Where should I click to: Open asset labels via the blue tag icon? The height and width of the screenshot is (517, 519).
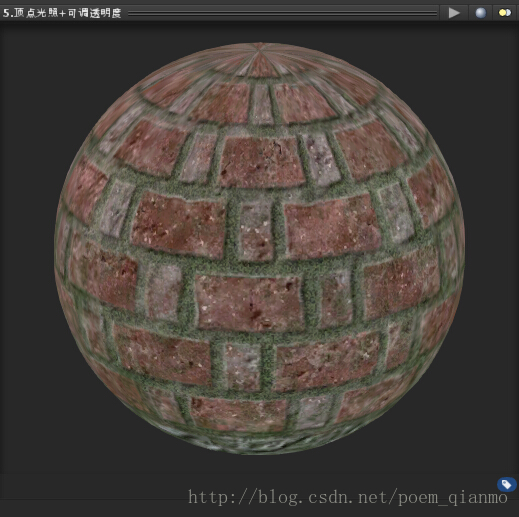(507, 484)
